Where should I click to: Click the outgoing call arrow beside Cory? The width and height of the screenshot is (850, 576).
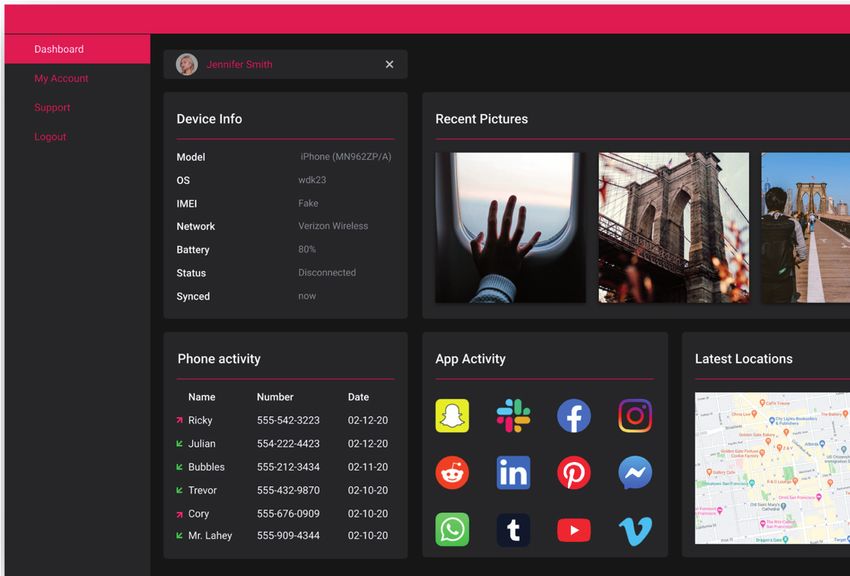(179, 514)
